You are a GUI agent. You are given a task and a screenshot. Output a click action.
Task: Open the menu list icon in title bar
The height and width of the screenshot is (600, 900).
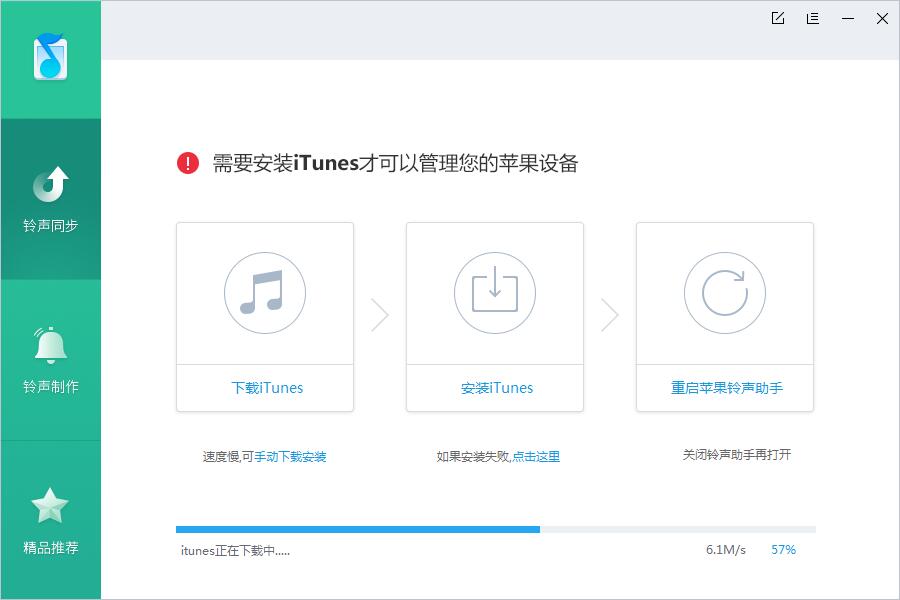pyautogui.click(x=813, y=18)
